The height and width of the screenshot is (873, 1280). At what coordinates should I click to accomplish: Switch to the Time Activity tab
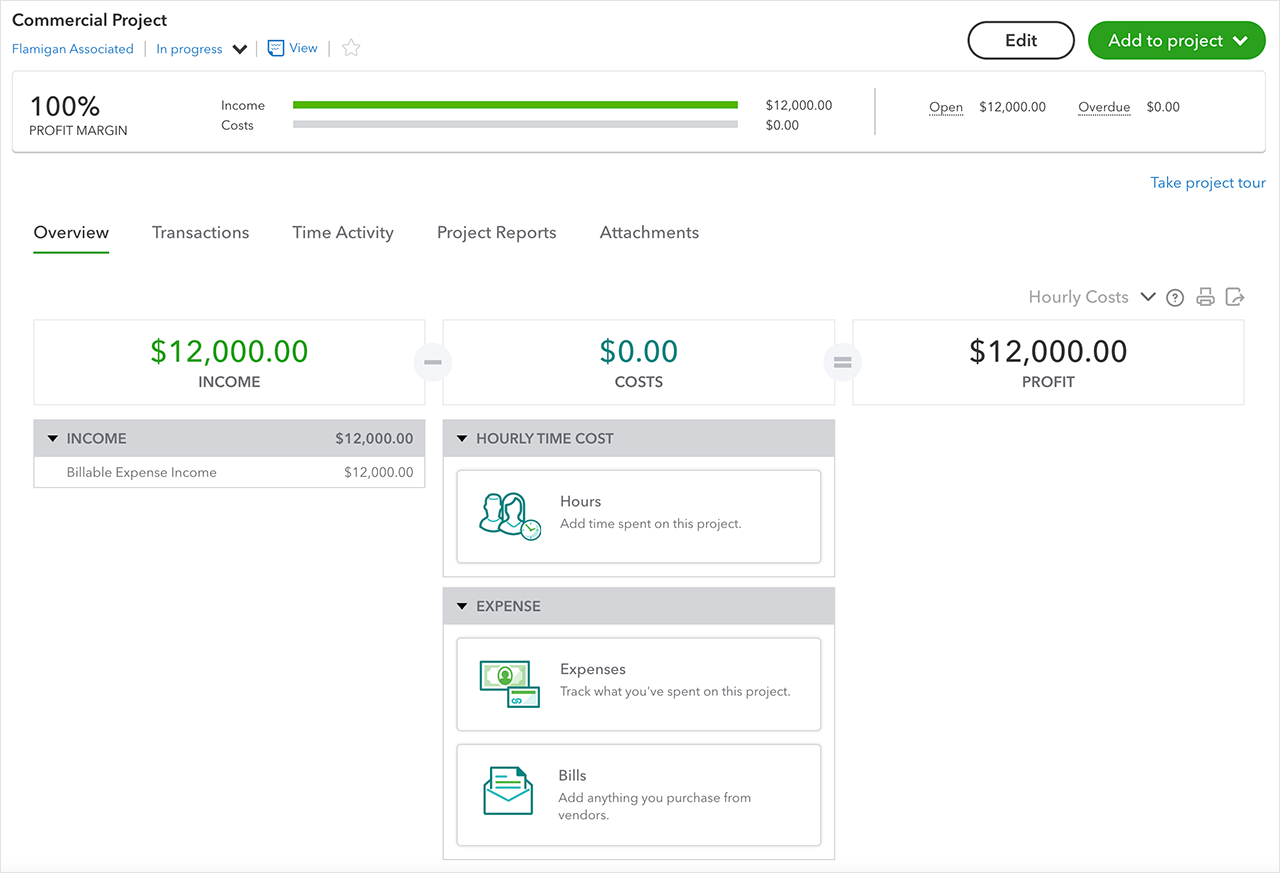(x=343, y=233)
